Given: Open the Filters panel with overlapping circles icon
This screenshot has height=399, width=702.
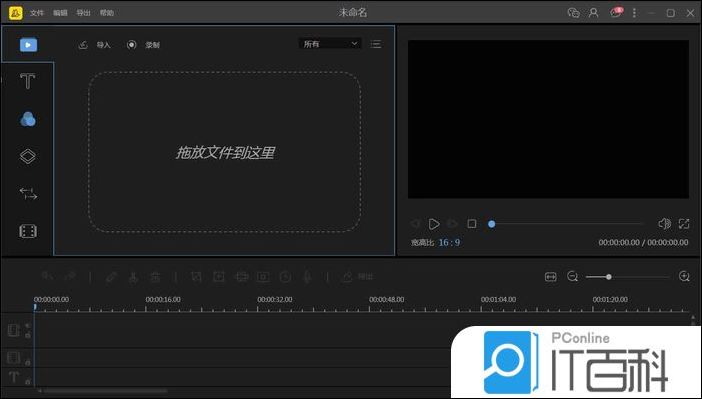Looking at the screenshot, I should click(28, 119).
